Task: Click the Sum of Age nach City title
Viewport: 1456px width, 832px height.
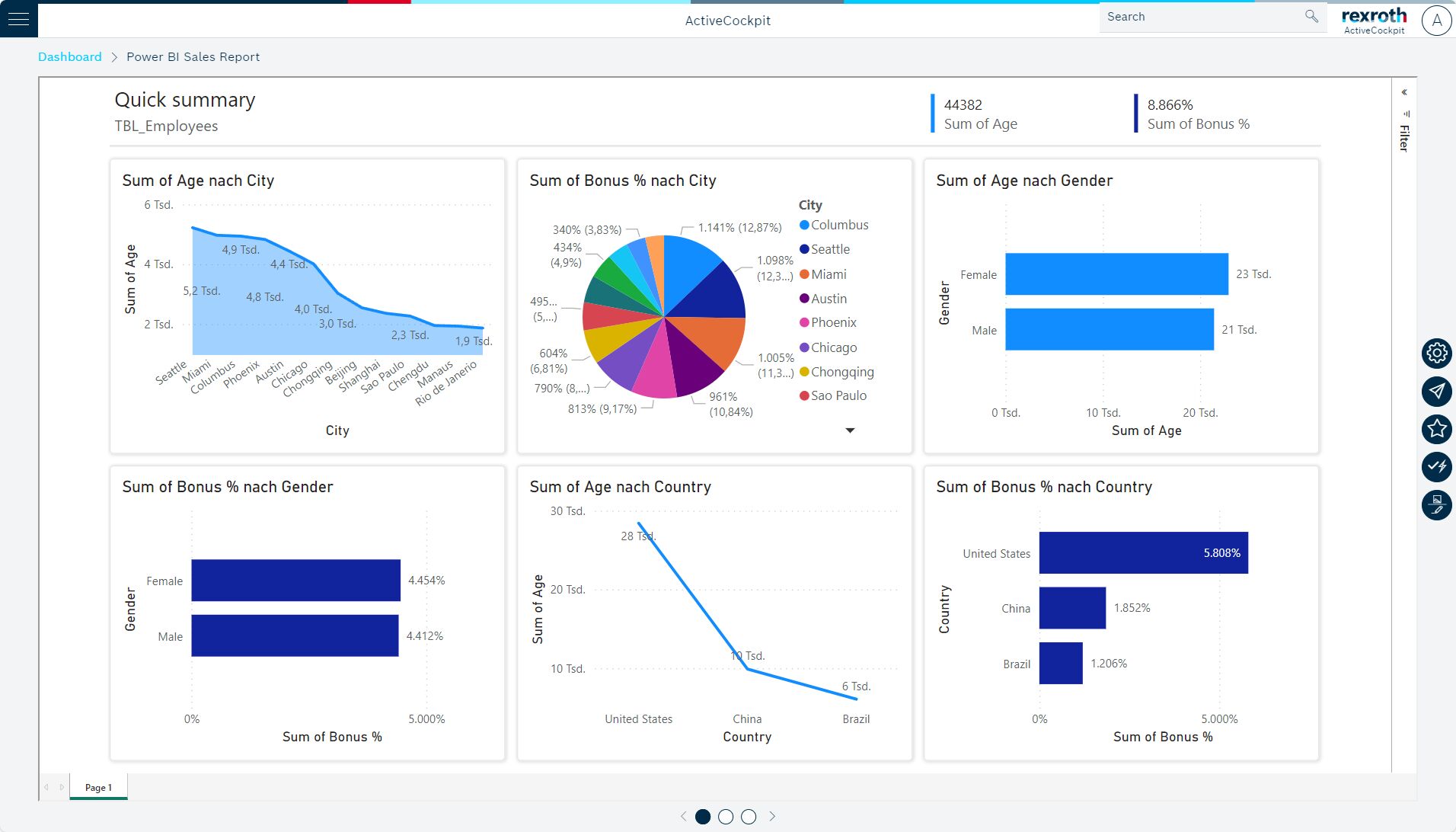Action: pyautogui.click(x=198, y=181)
